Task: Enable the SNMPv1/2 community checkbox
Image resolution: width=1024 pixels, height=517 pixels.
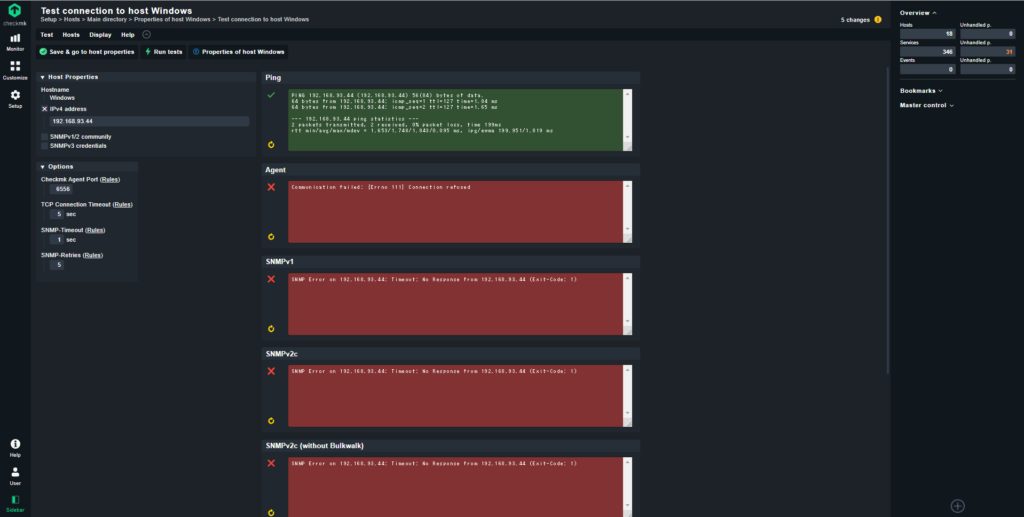Action: [x=44, y=137]
